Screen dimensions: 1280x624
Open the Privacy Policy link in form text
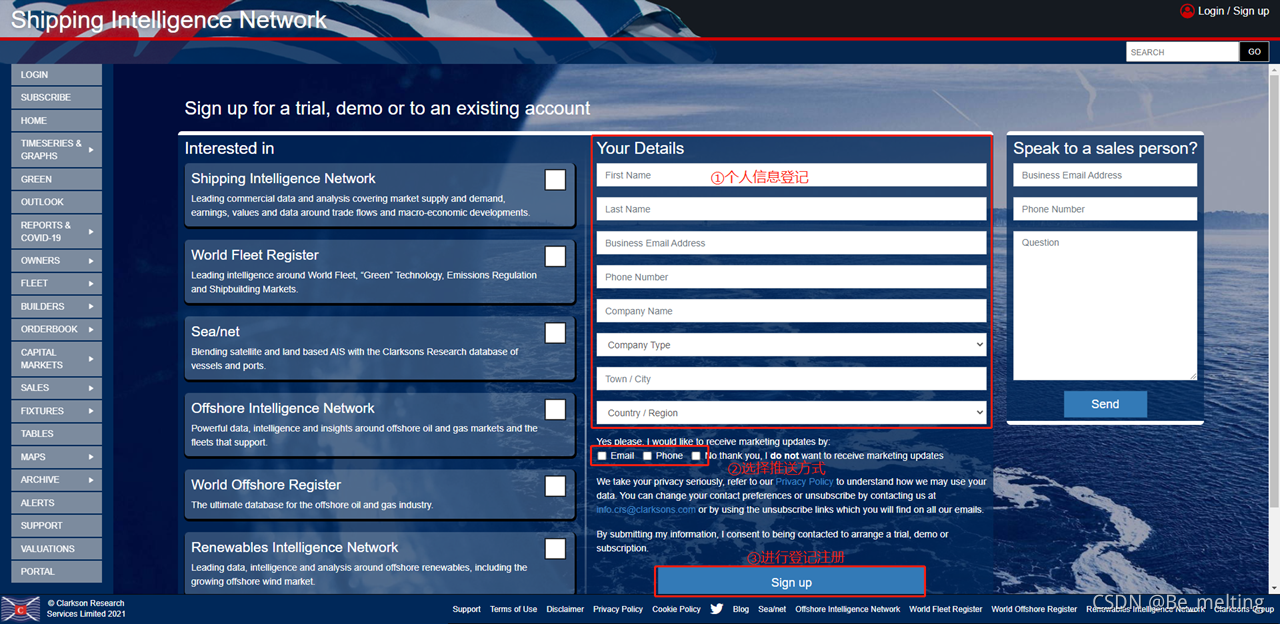coord(804,482)
